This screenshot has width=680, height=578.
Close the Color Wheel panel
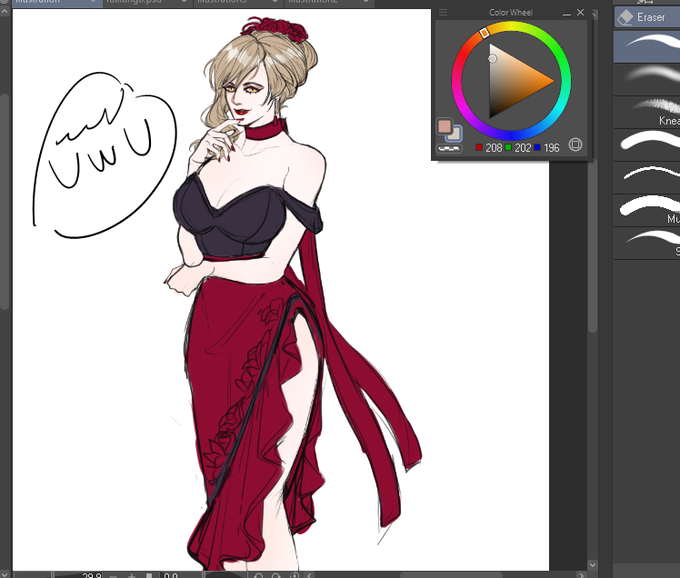pos(581,13)
